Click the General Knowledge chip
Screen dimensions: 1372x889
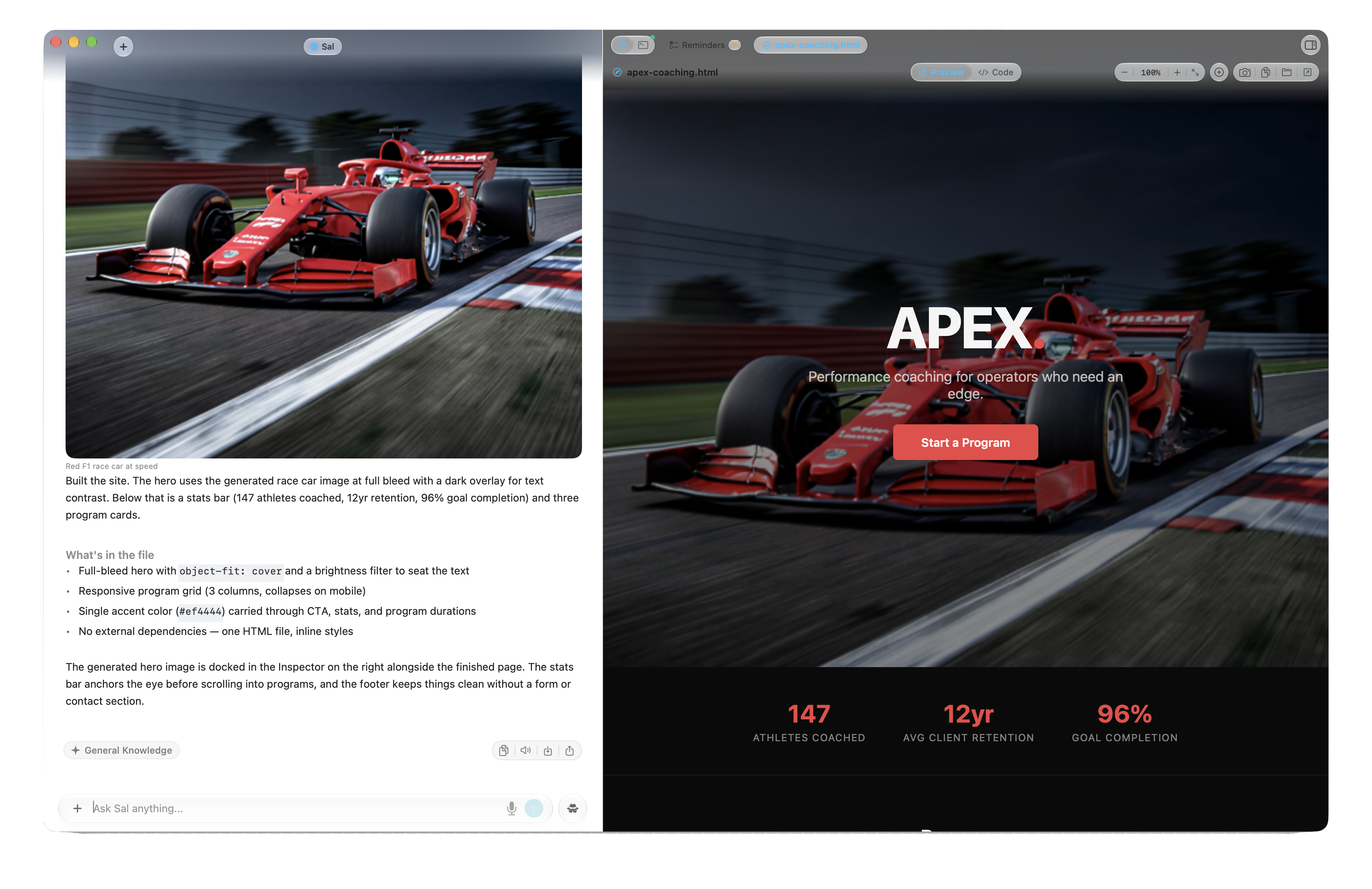(121, 750)
